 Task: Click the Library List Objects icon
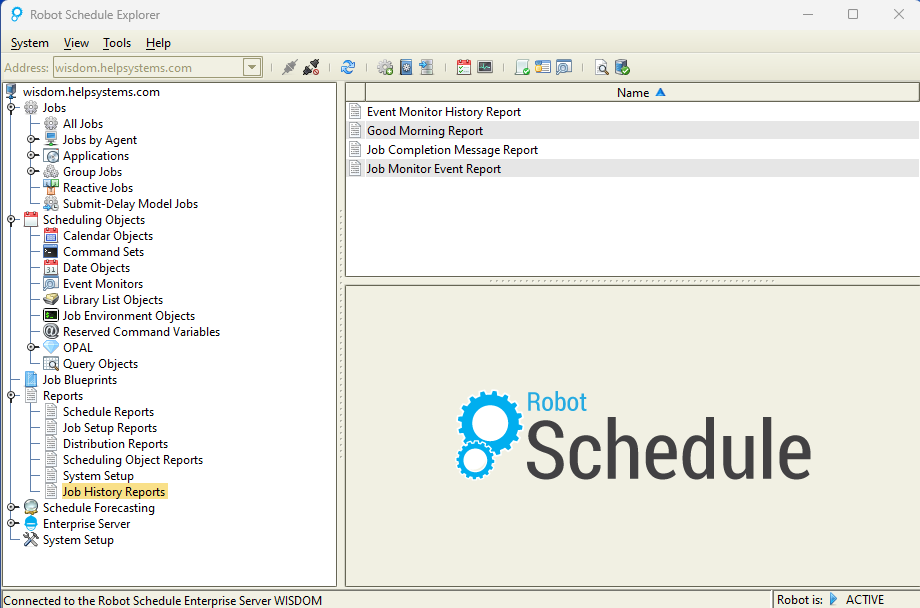pyautogui.click(x=51, y=300)
